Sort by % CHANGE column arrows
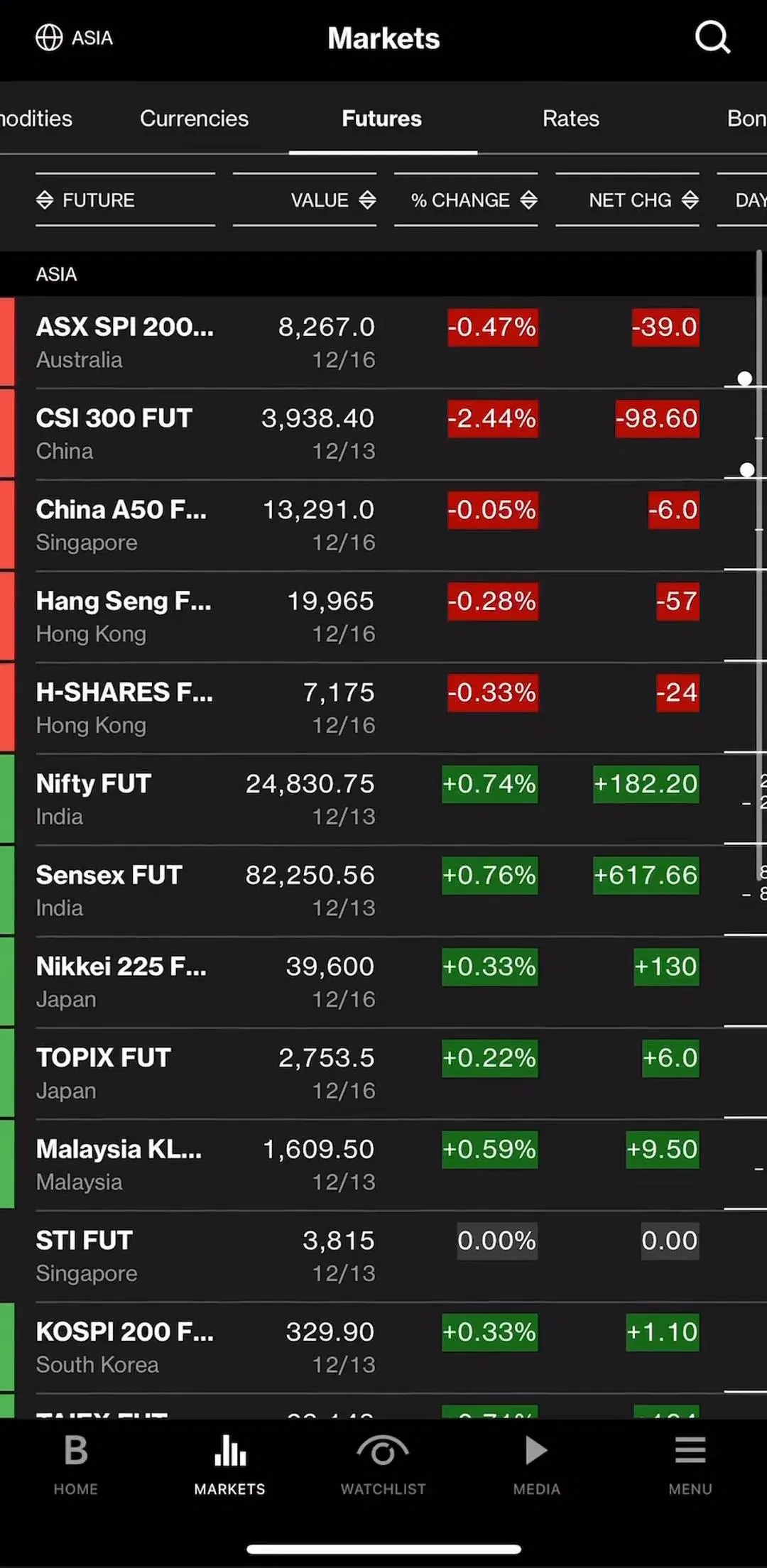The image size is (767, 1568). tap(528, 200)
